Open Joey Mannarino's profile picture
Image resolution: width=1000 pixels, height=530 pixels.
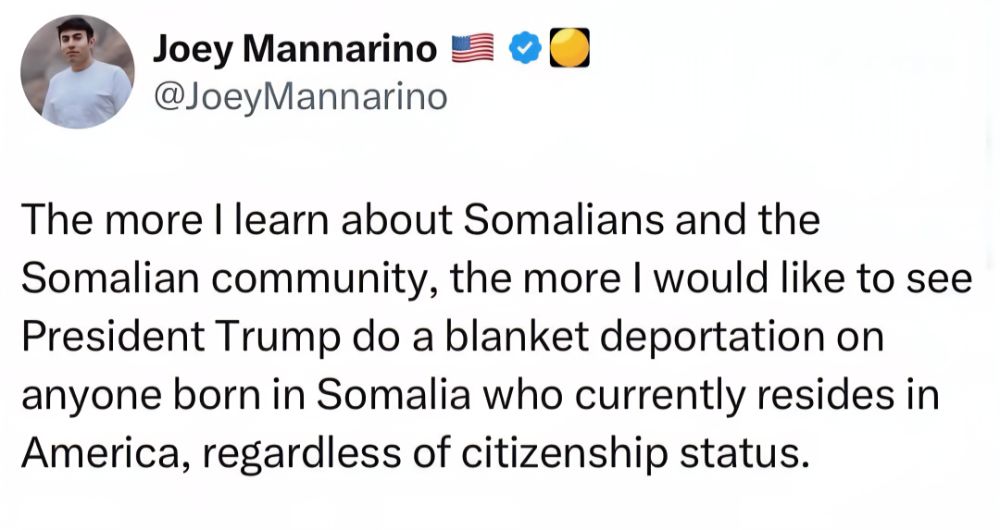tap(77, 74)
